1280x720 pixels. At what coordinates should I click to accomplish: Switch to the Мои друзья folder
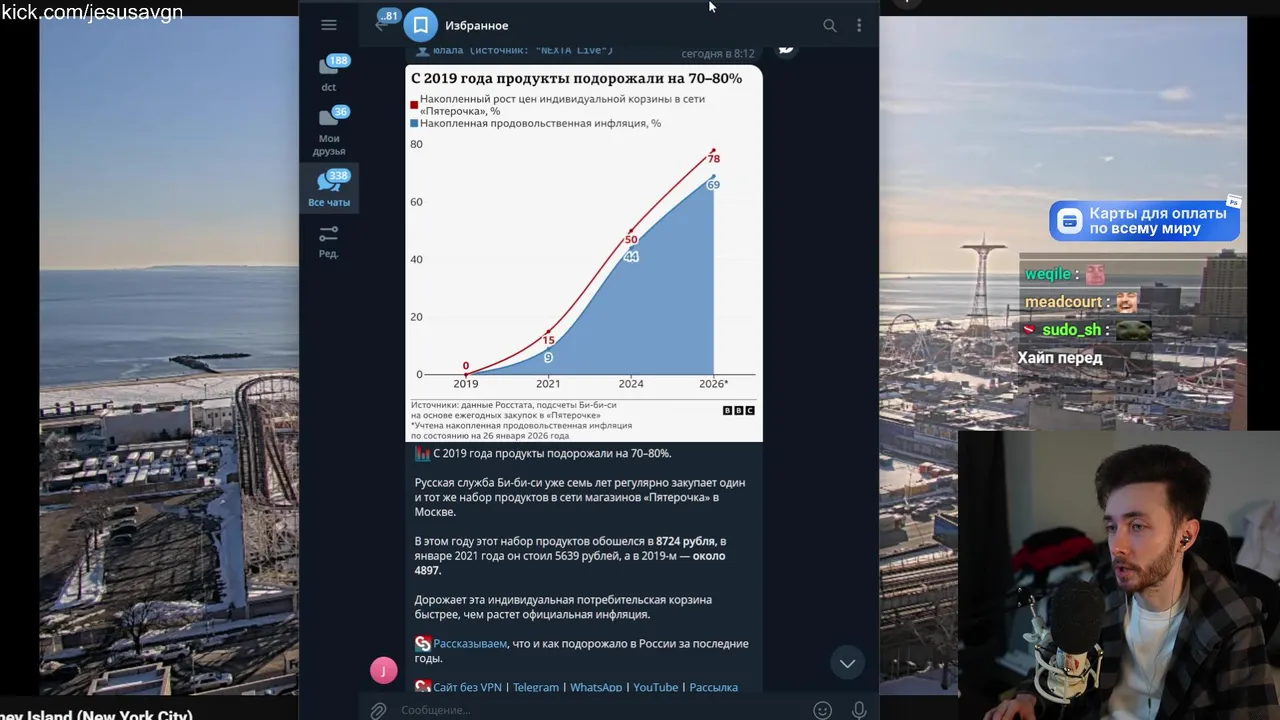click(x=329, y=131)
